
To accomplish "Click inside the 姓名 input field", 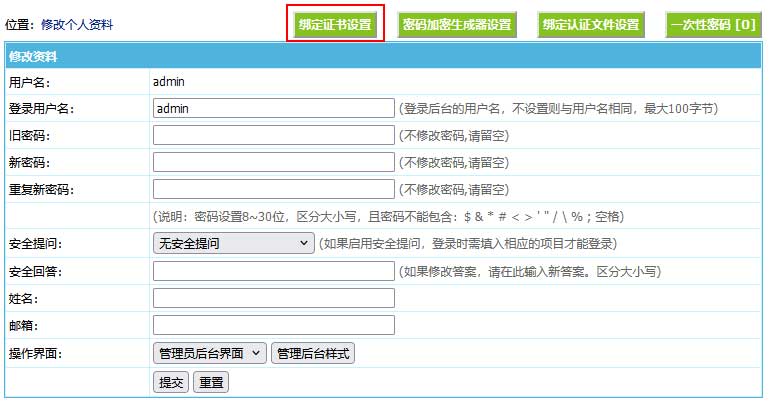I will click(273, 298).
